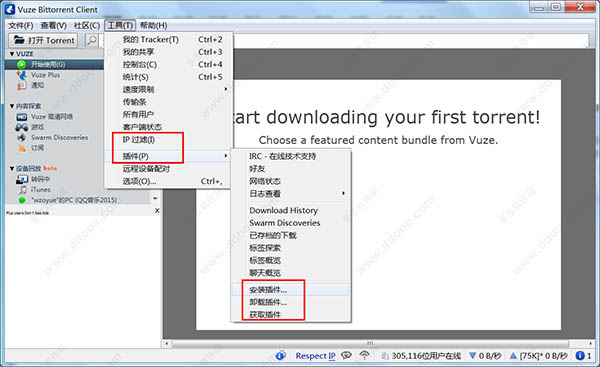
Task: Click the info alert icon at status bar end
Action: [580, 356]
